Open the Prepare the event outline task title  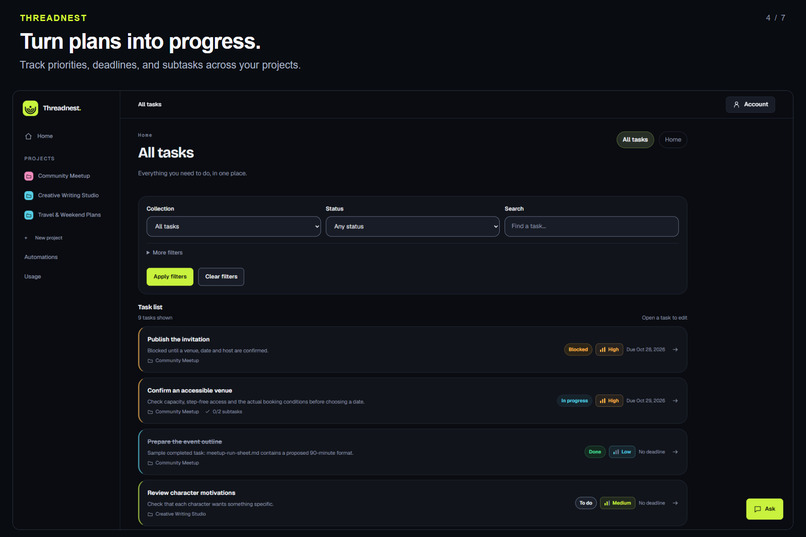tap(185, 442)
